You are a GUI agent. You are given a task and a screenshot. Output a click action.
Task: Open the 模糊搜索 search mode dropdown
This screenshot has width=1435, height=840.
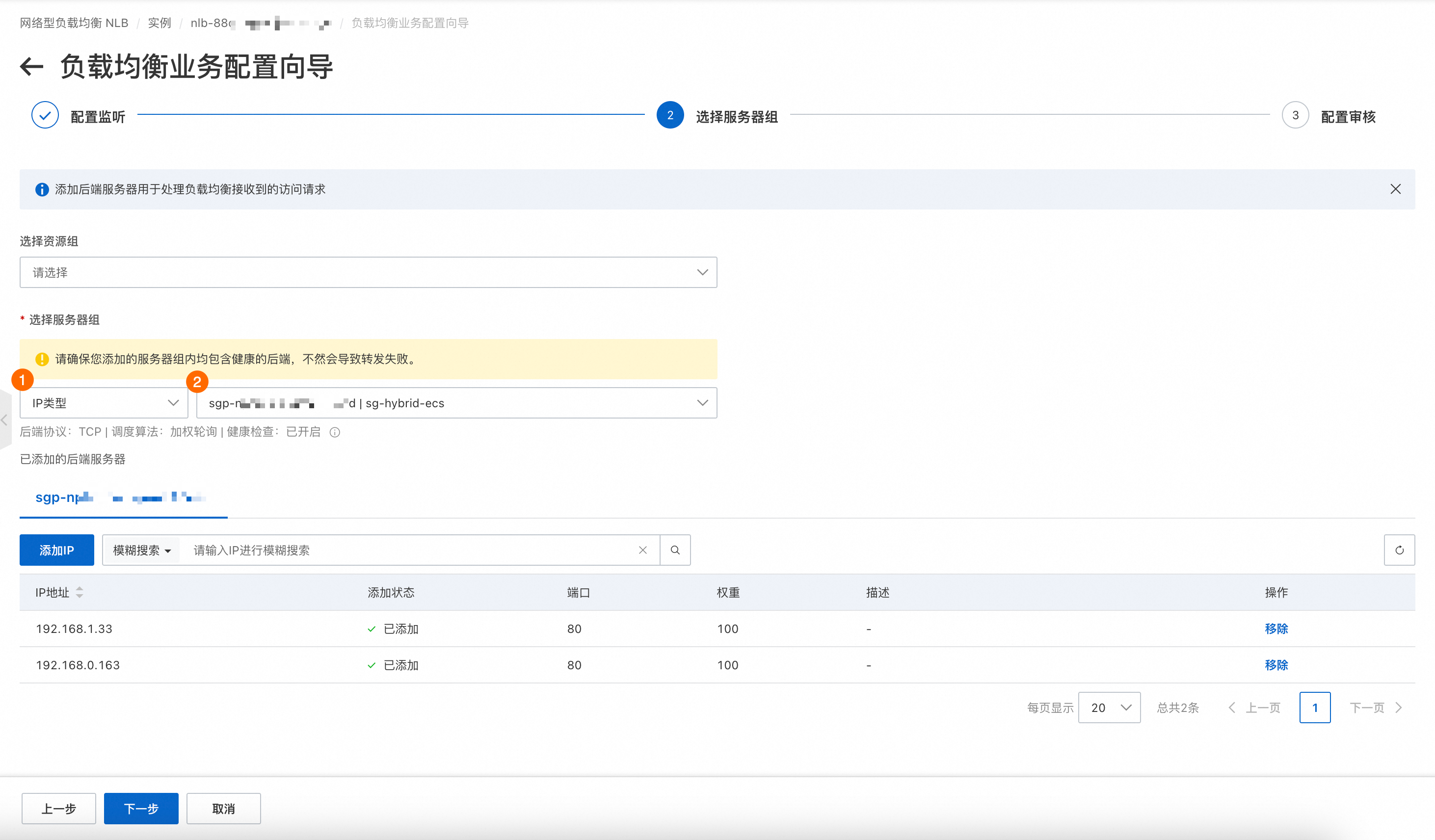pyautogui.click(x=142, y=550)
